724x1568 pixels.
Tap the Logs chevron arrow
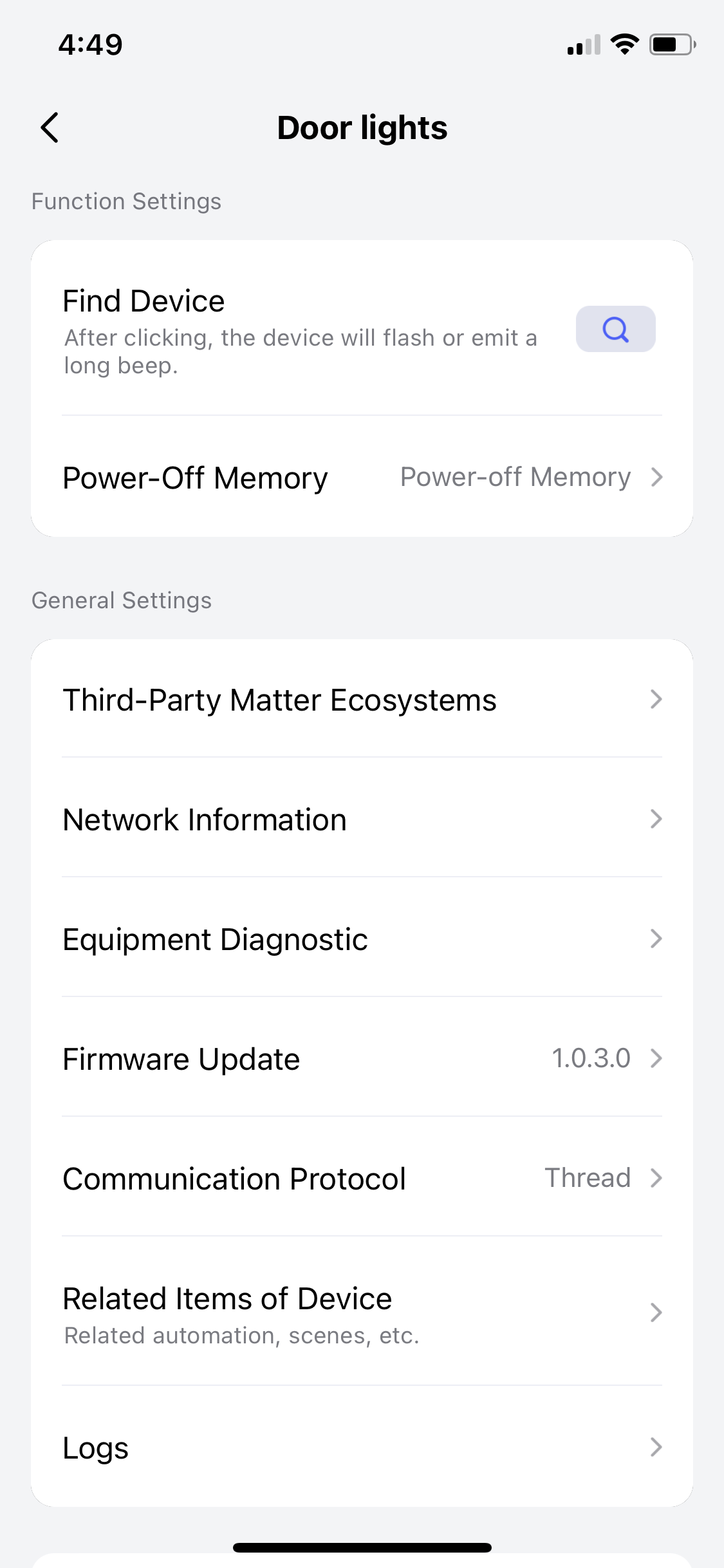(x=656, y=1447)
